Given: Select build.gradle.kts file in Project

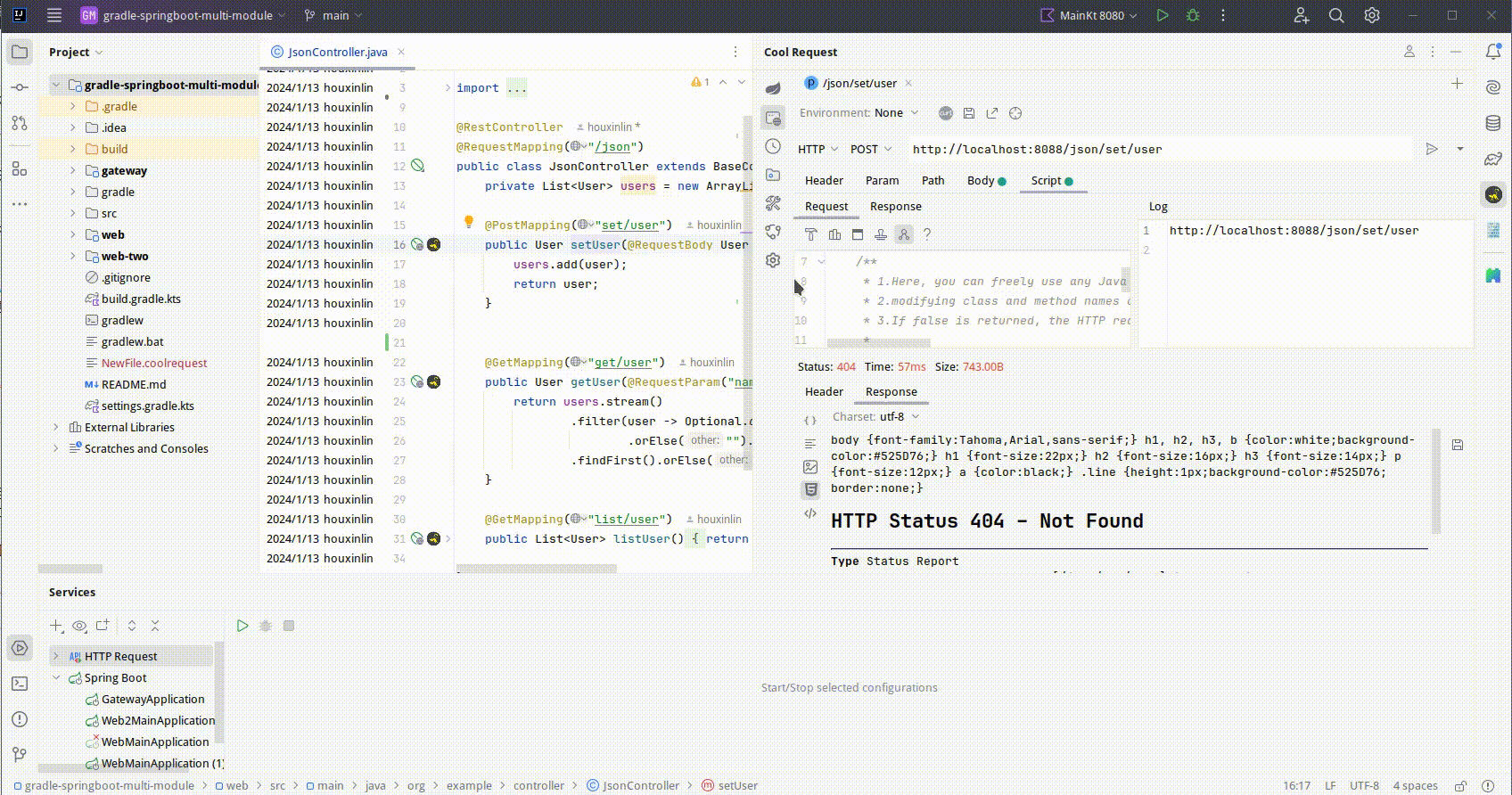Looking at the screenshot, I should coord(141,299).
